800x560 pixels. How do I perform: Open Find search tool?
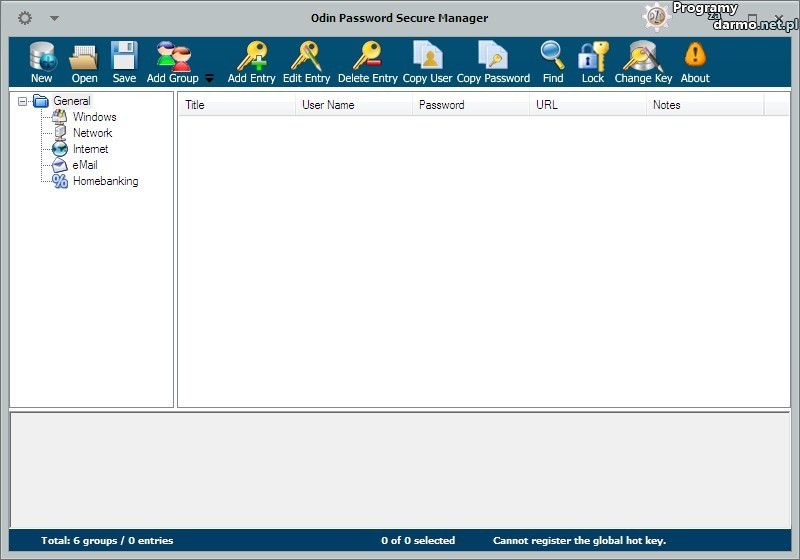click(x=553, y=58)
